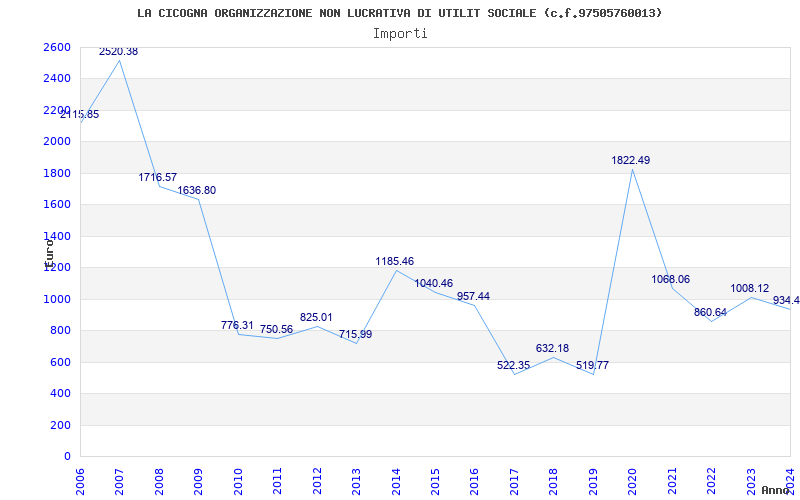This screenshot has width=800, height=500.
Task: Click the 2010 year axis label
Action: tap(238, 480)
